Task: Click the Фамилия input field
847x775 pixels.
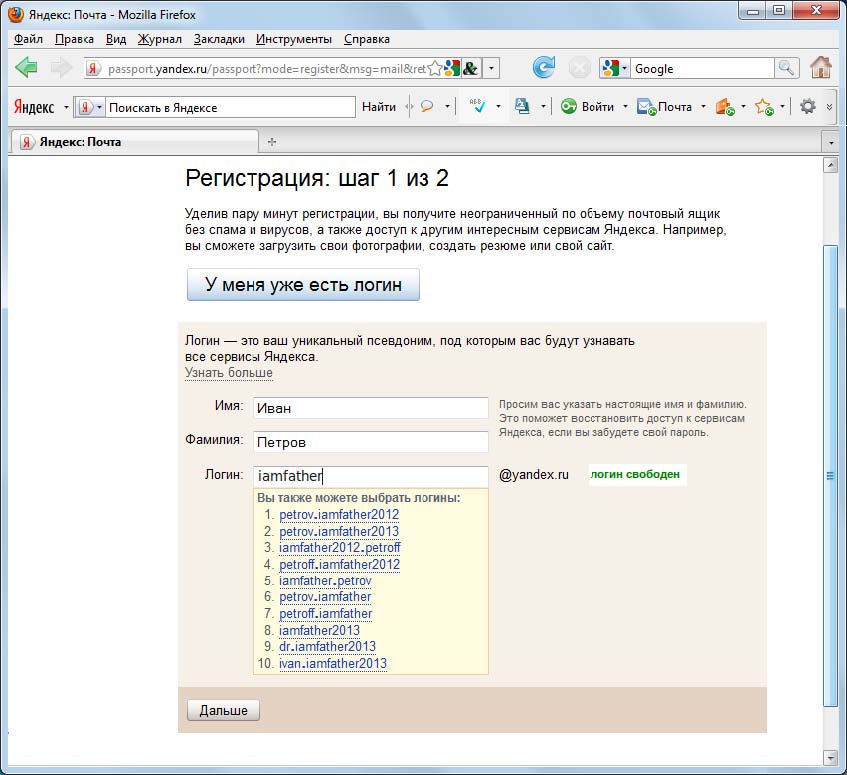Action: coord(369,442)
